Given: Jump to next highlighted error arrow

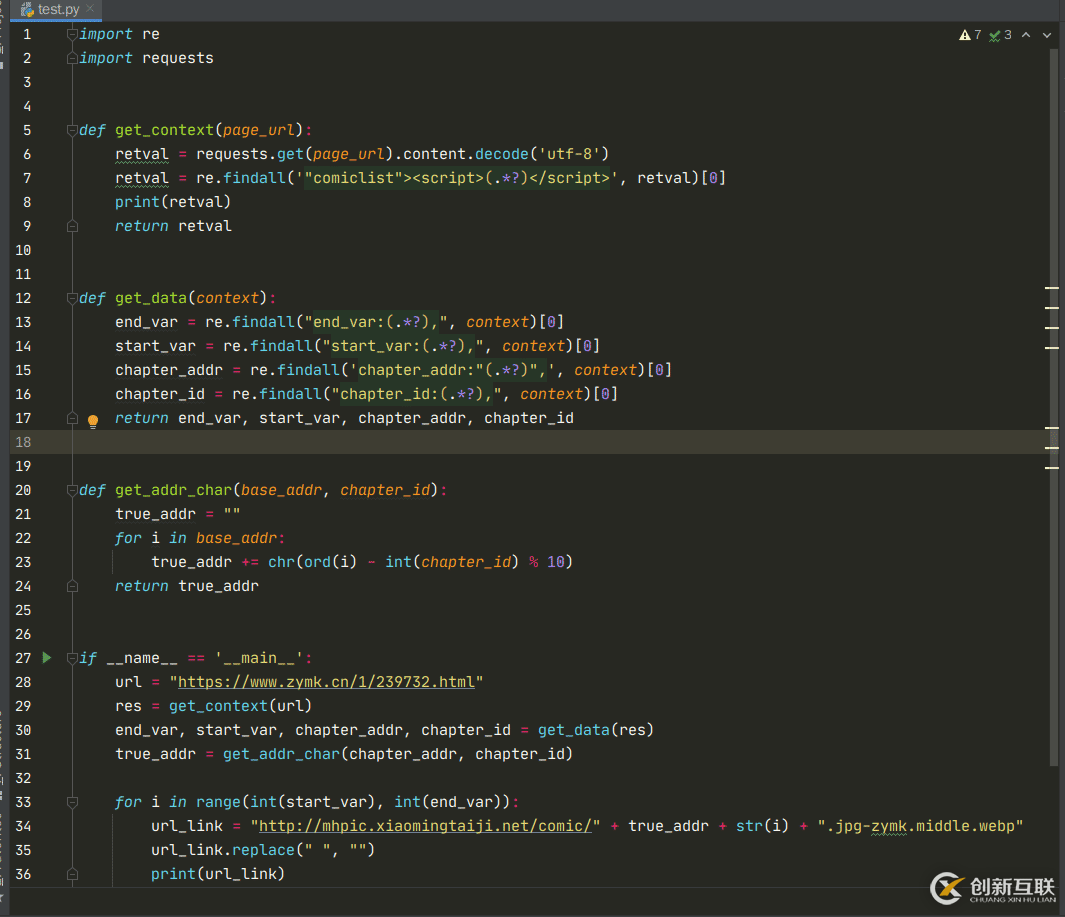Looking at the screenshot, I should tap(1047, 35).
